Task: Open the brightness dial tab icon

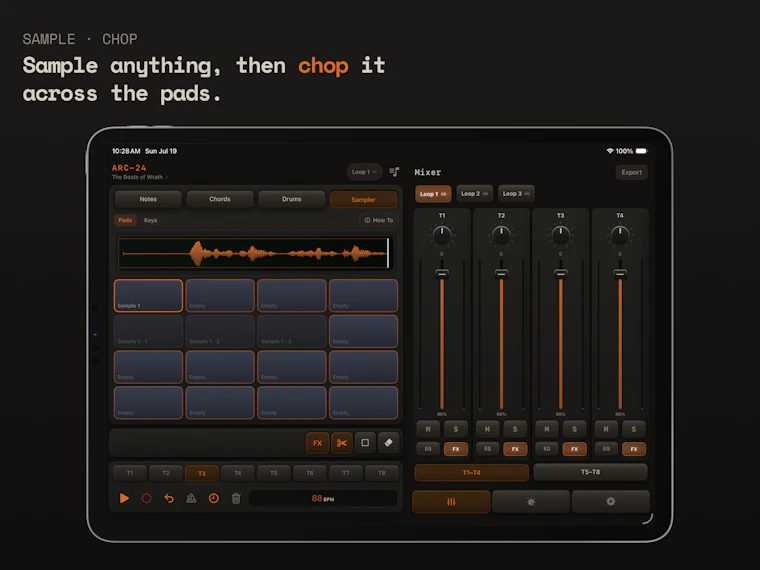Action: click(531, 502)
